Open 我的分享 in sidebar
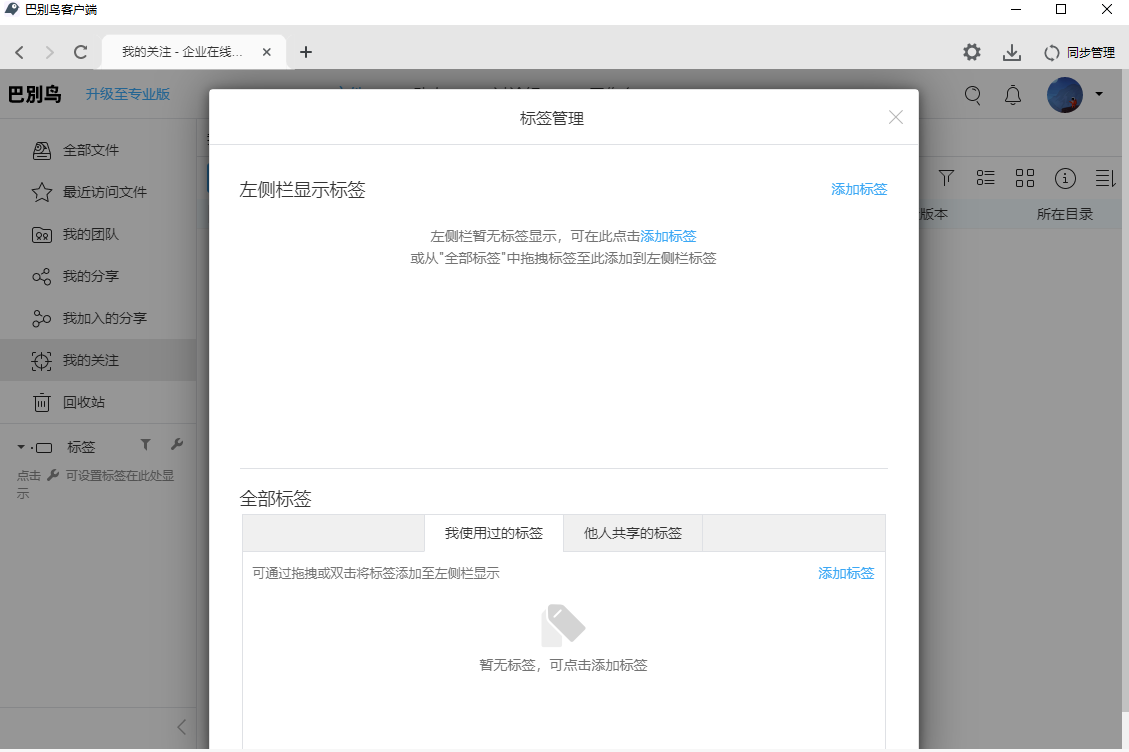 (98, 276)
